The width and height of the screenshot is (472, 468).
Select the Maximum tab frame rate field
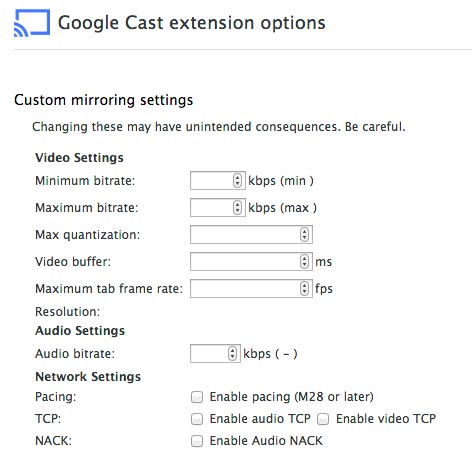(x=251, y=288)
